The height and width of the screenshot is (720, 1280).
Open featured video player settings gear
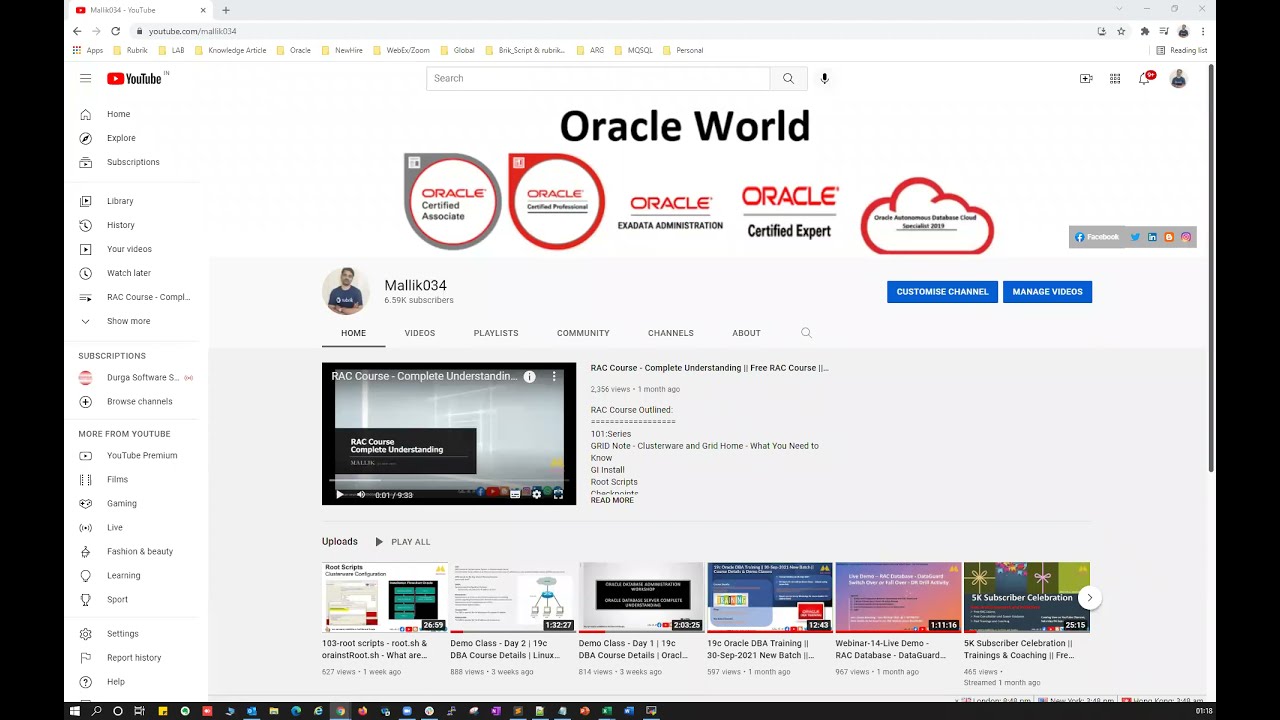point(537,494)
